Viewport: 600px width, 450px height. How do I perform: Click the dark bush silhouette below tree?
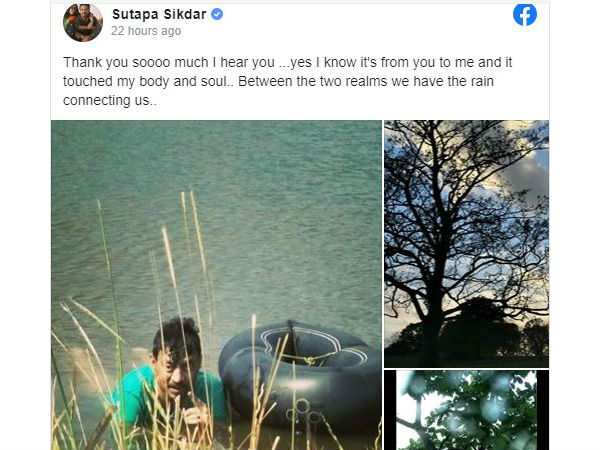pos(473,329)
